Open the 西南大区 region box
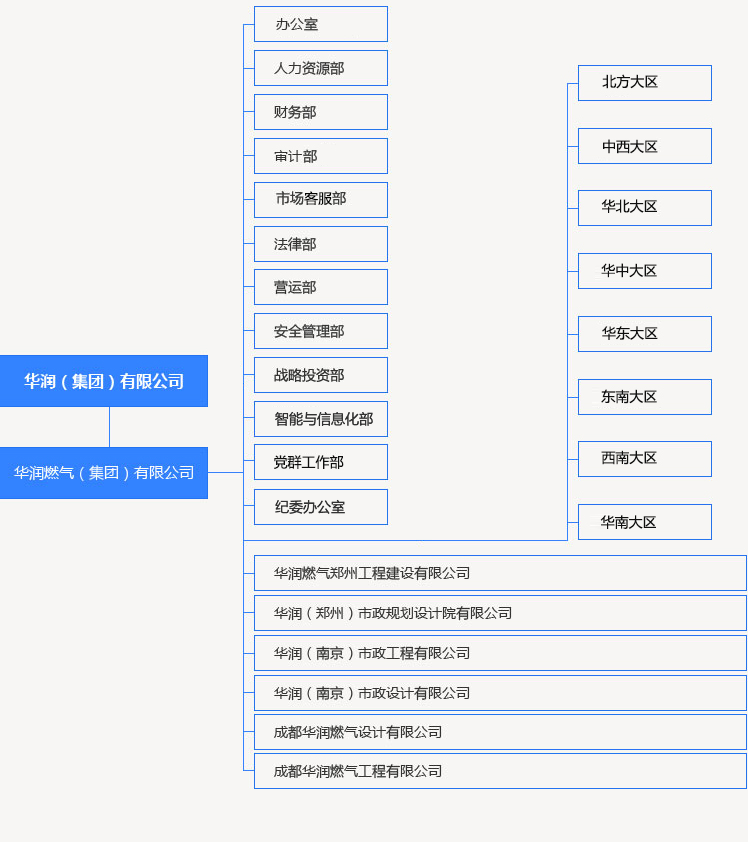 [645, 459]
